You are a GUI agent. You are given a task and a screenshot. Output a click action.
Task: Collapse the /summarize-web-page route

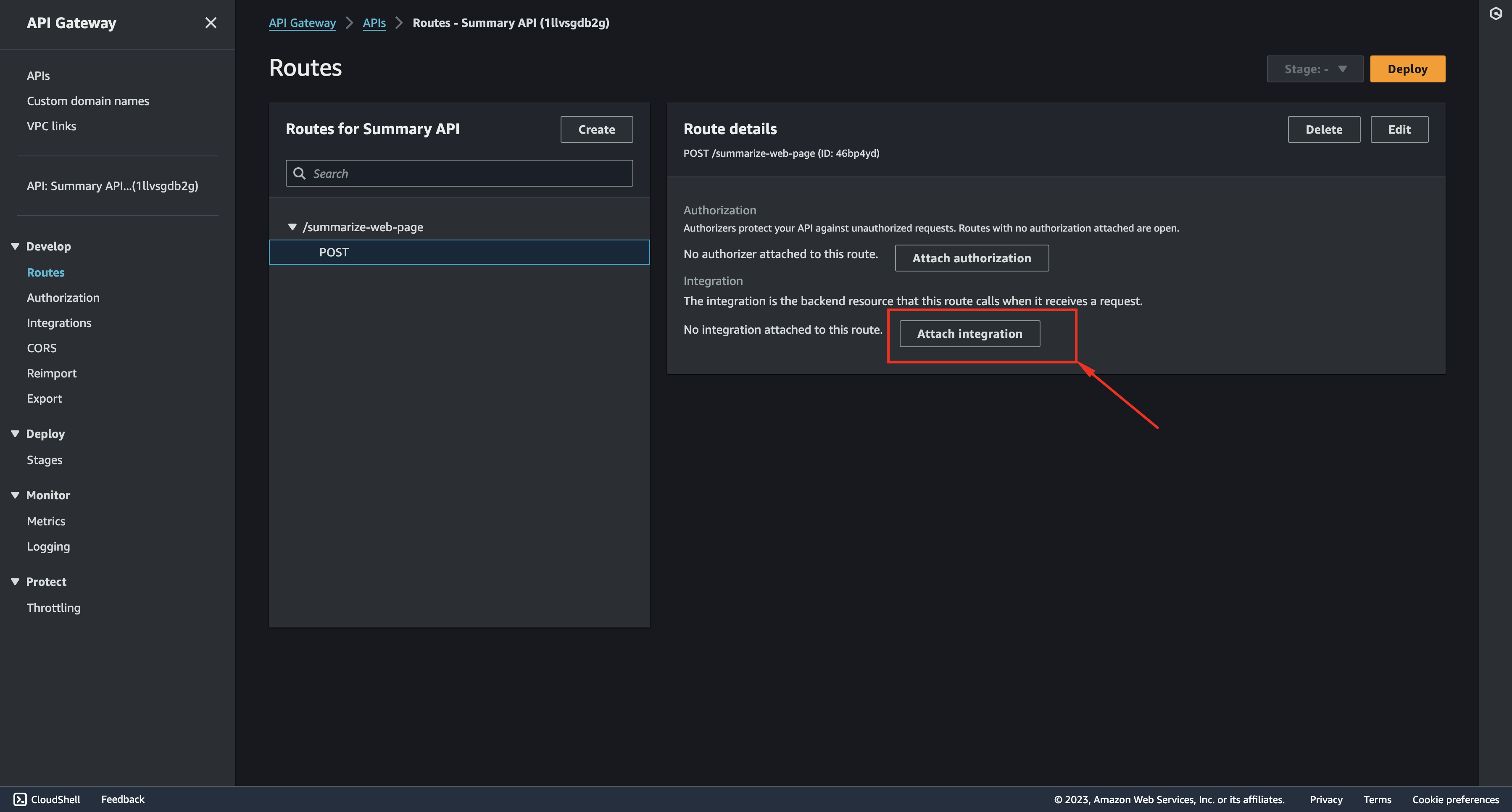coord(292,227)
